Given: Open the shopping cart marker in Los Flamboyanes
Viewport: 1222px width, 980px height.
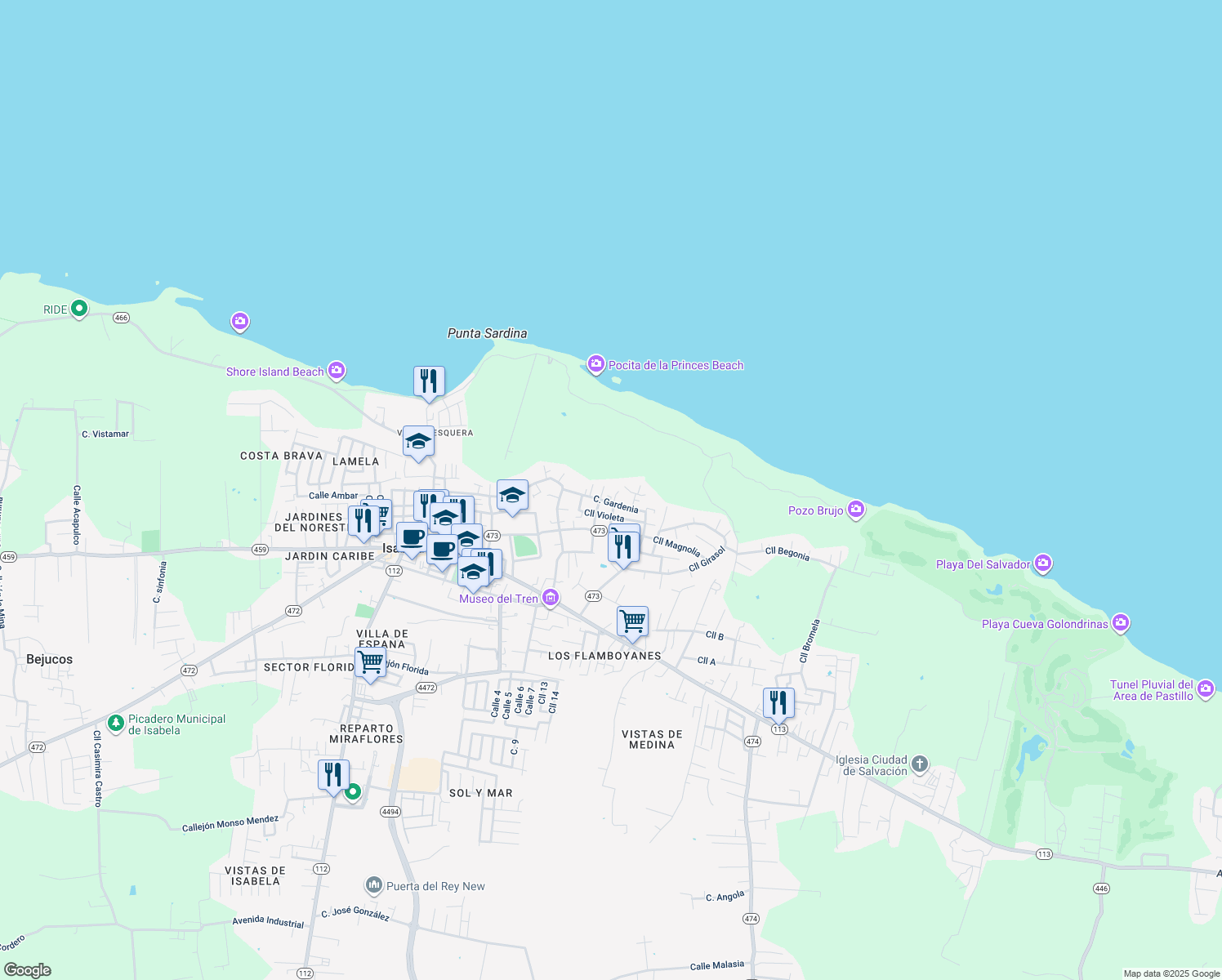Looking at the screenshot, I should pyautogui.click(x=632, y=621).
